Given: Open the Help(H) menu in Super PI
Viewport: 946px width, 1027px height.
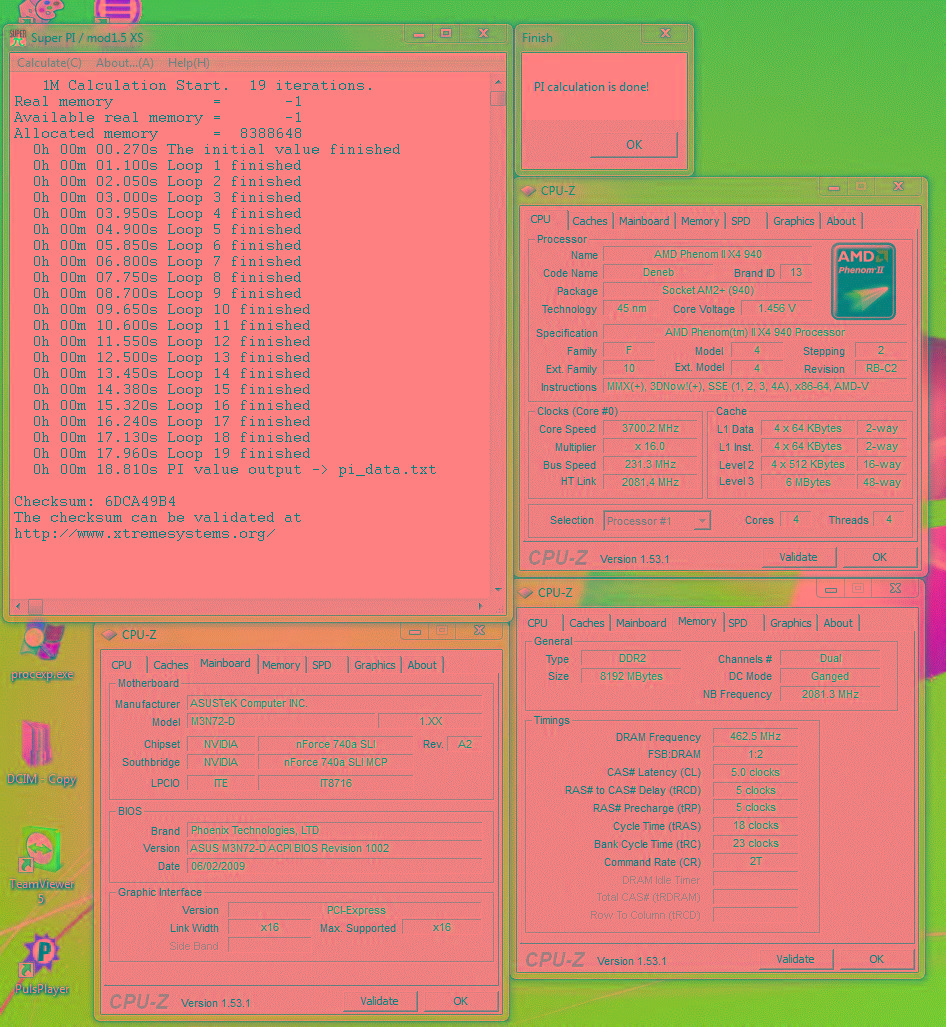Looking at the screenshot, I should (x=189, y=63).
